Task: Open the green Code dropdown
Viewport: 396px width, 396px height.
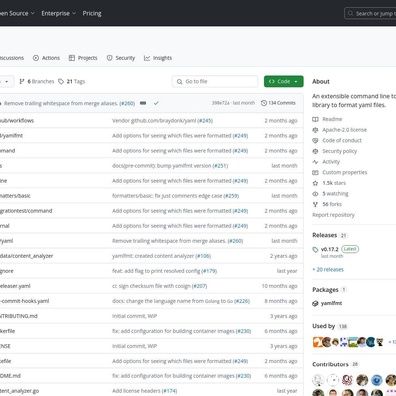Action: pyautogui.click(x=284, y=81)
